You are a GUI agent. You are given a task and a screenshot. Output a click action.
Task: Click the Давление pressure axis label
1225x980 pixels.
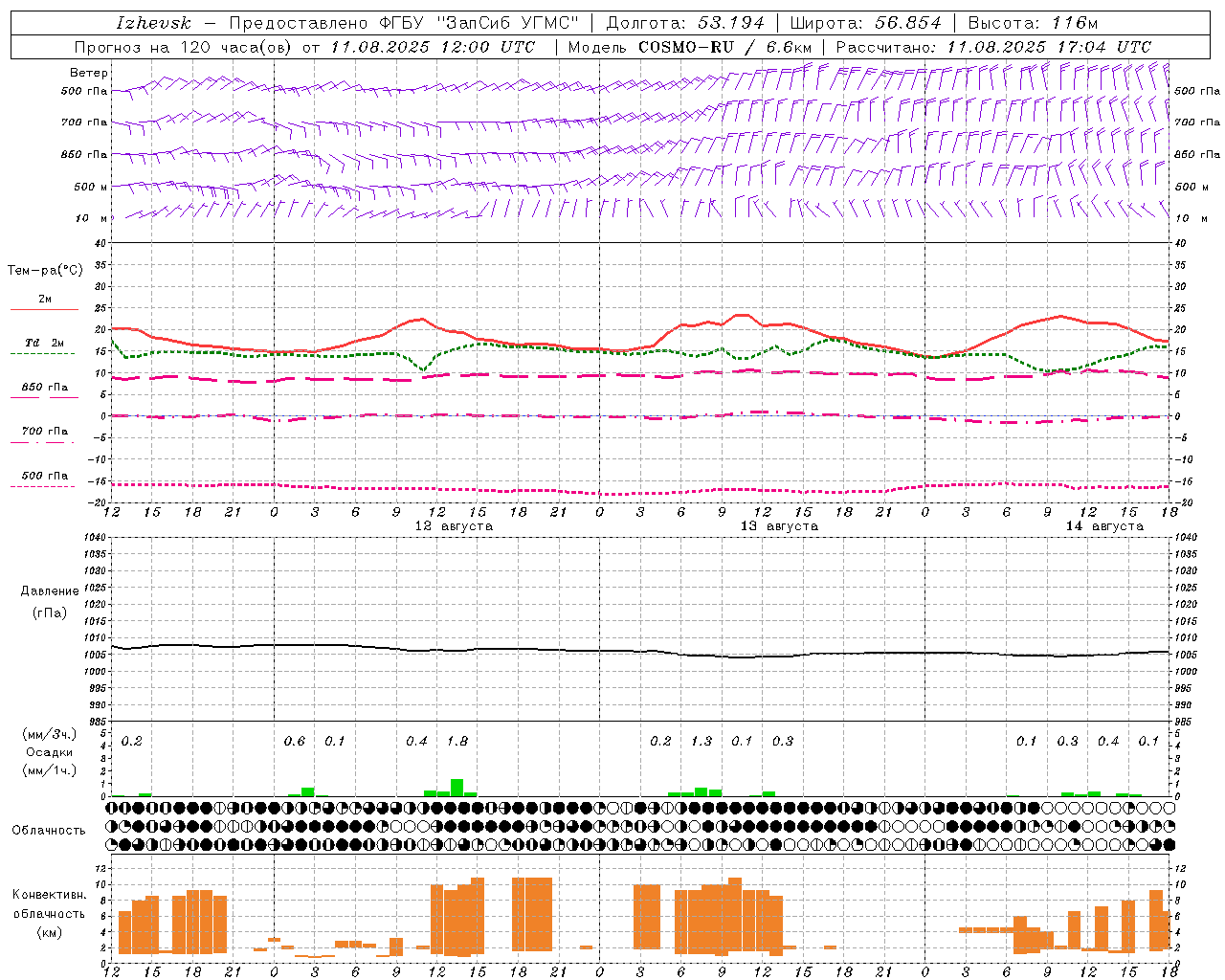click(50, 591)
